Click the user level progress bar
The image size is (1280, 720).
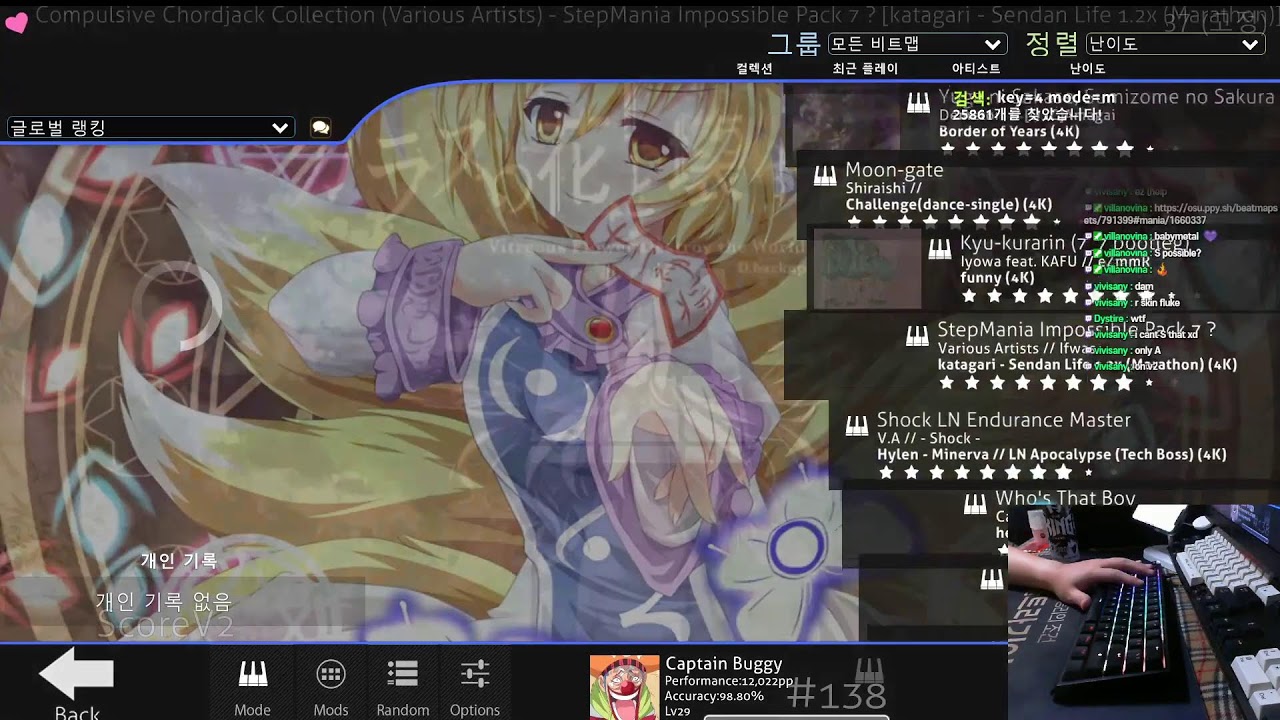(x=796, y=717)
